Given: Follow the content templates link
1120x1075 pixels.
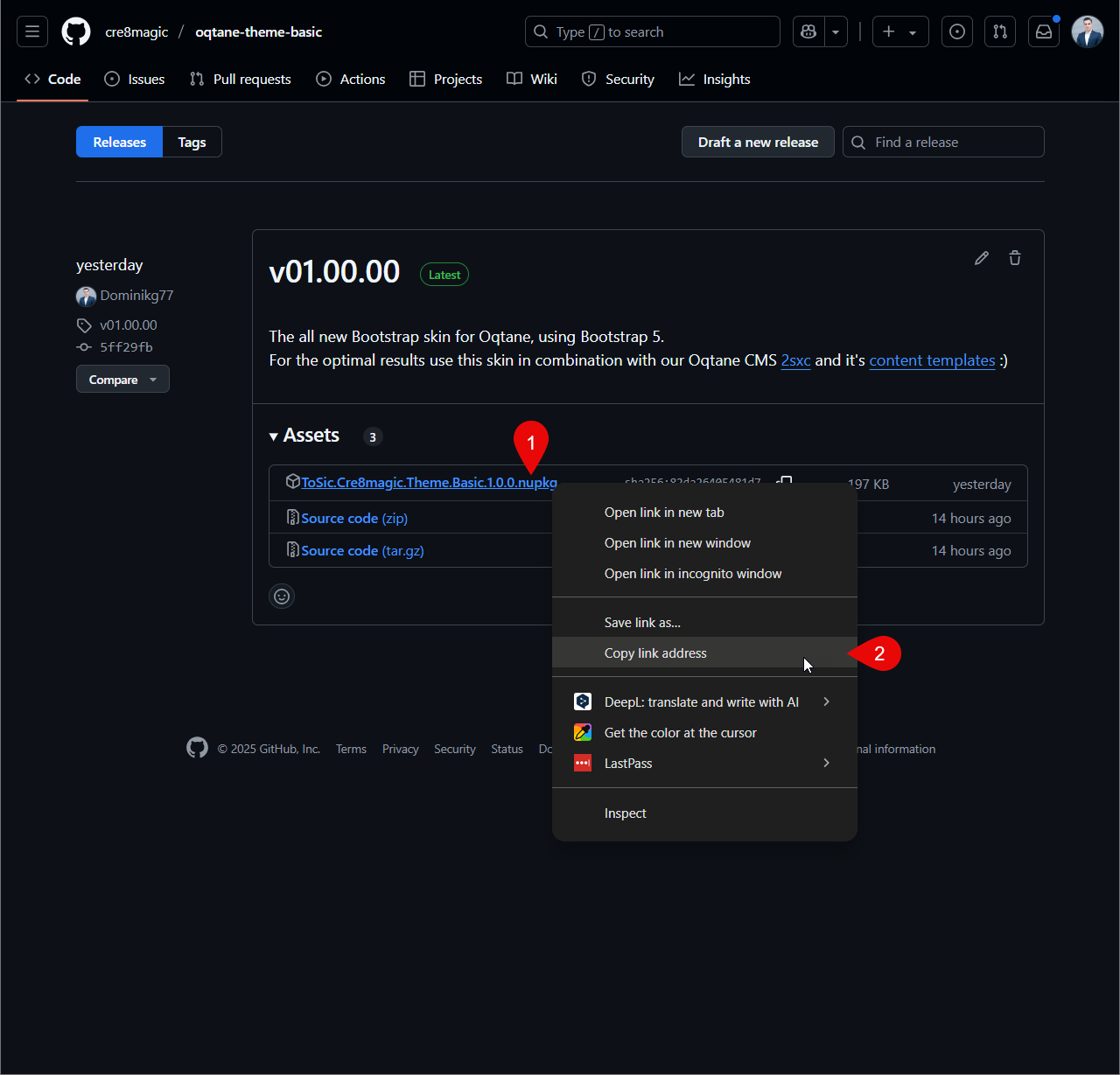Looking at the screenshot, I should [x=932, y=360].
